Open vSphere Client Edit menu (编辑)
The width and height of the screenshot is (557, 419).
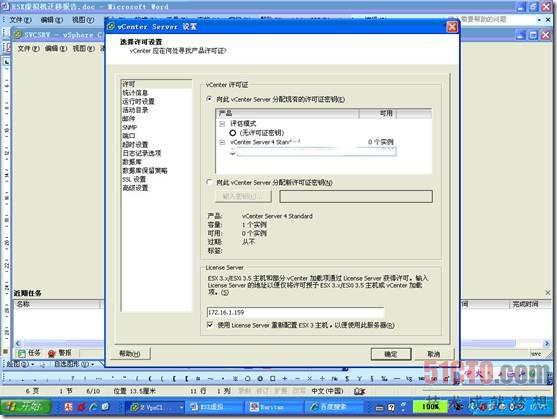point(56,48)
